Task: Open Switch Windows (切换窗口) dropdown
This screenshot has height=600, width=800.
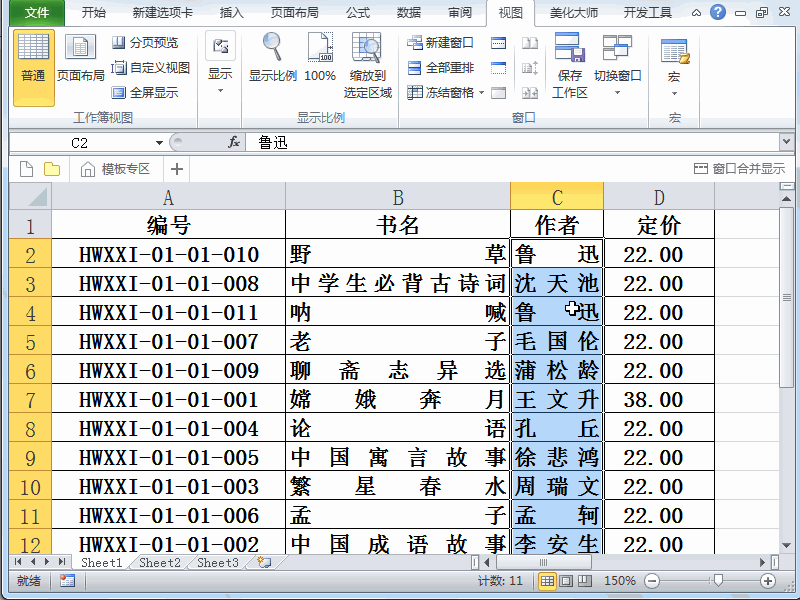Action: [x=617, y=66]
